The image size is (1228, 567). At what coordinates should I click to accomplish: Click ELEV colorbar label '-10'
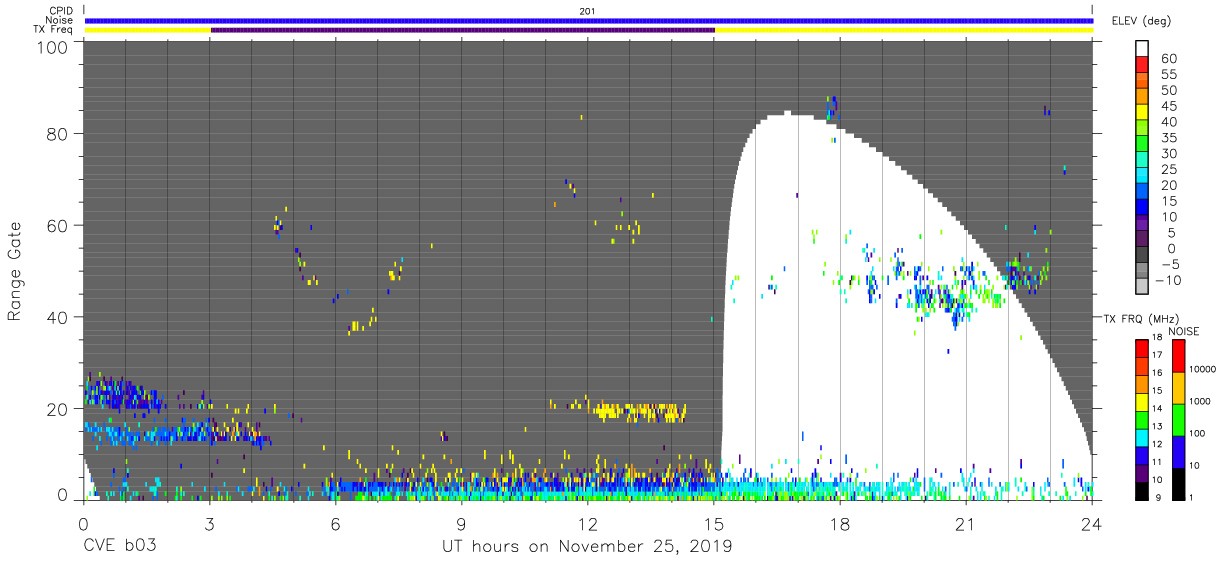1170,279
